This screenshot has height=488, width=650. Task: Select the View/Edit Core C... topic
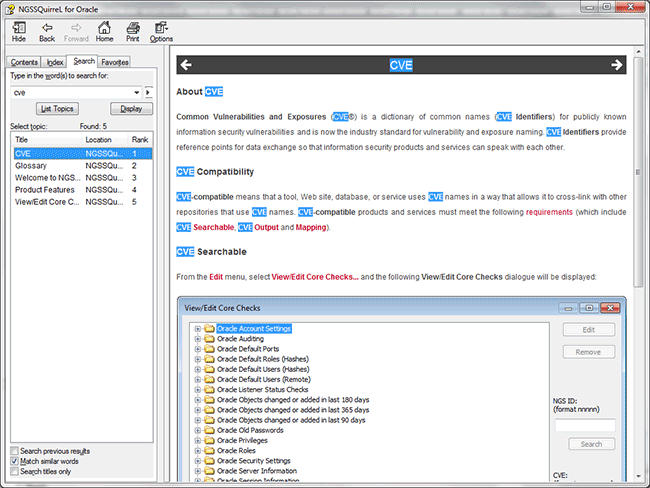(x=83, y=202)
